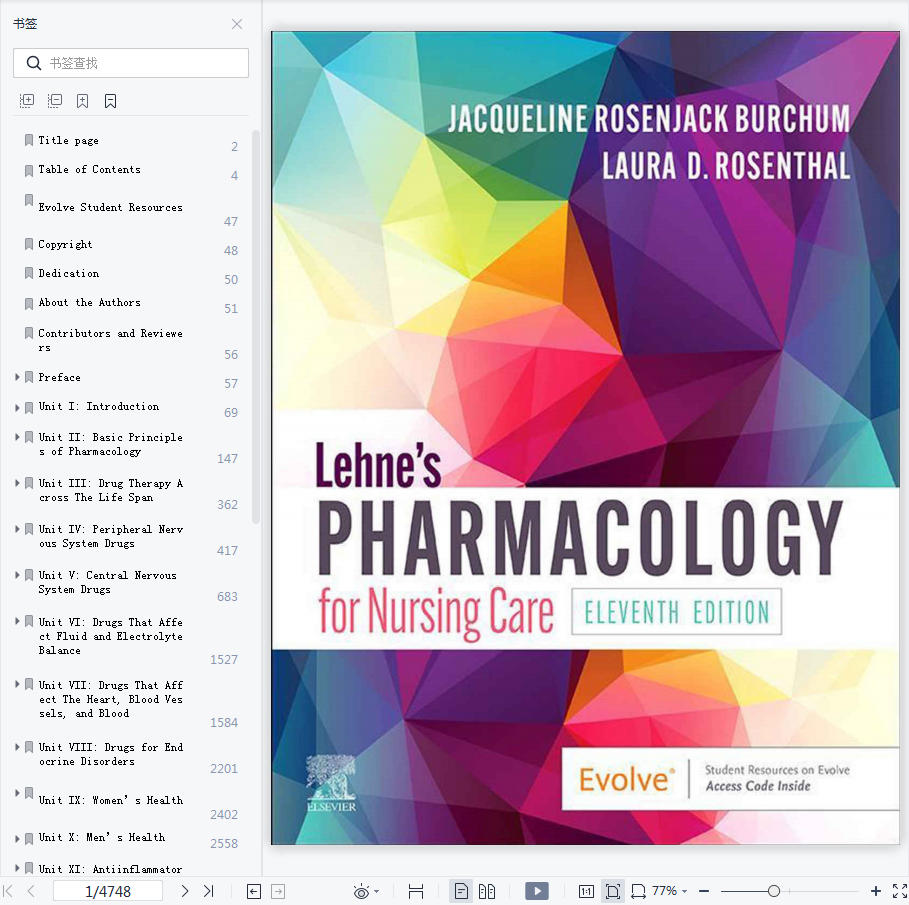Select Unit I: Introduction bookmark title
The width and height of the screenshot is (909, 905).
(x=99, y=406)
